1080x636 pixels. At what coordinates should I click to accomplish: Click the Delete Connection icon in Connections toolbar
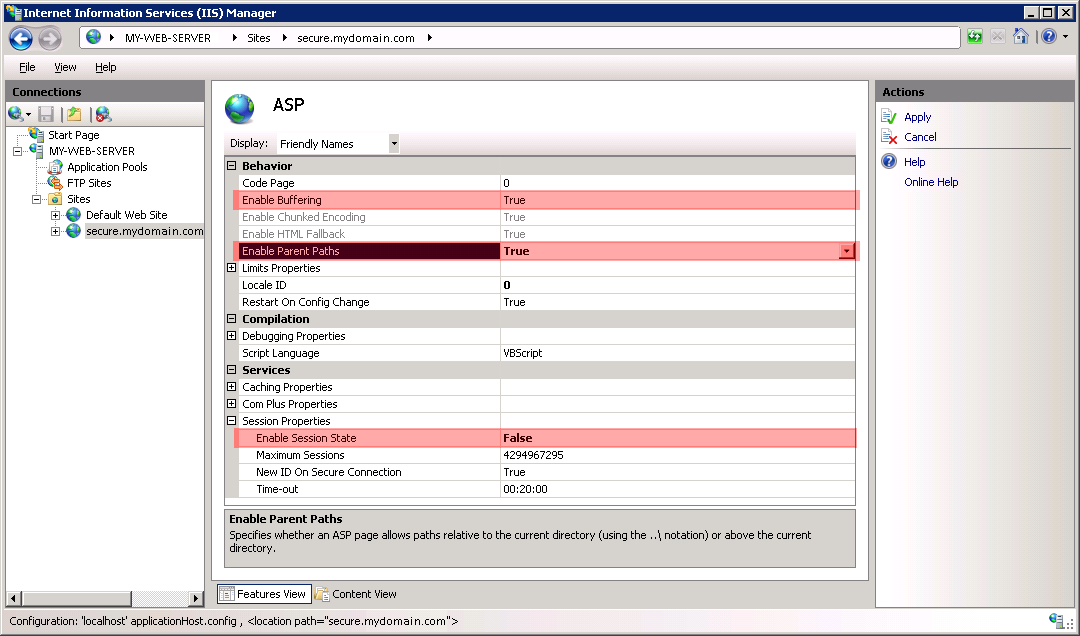pos(102,114)
